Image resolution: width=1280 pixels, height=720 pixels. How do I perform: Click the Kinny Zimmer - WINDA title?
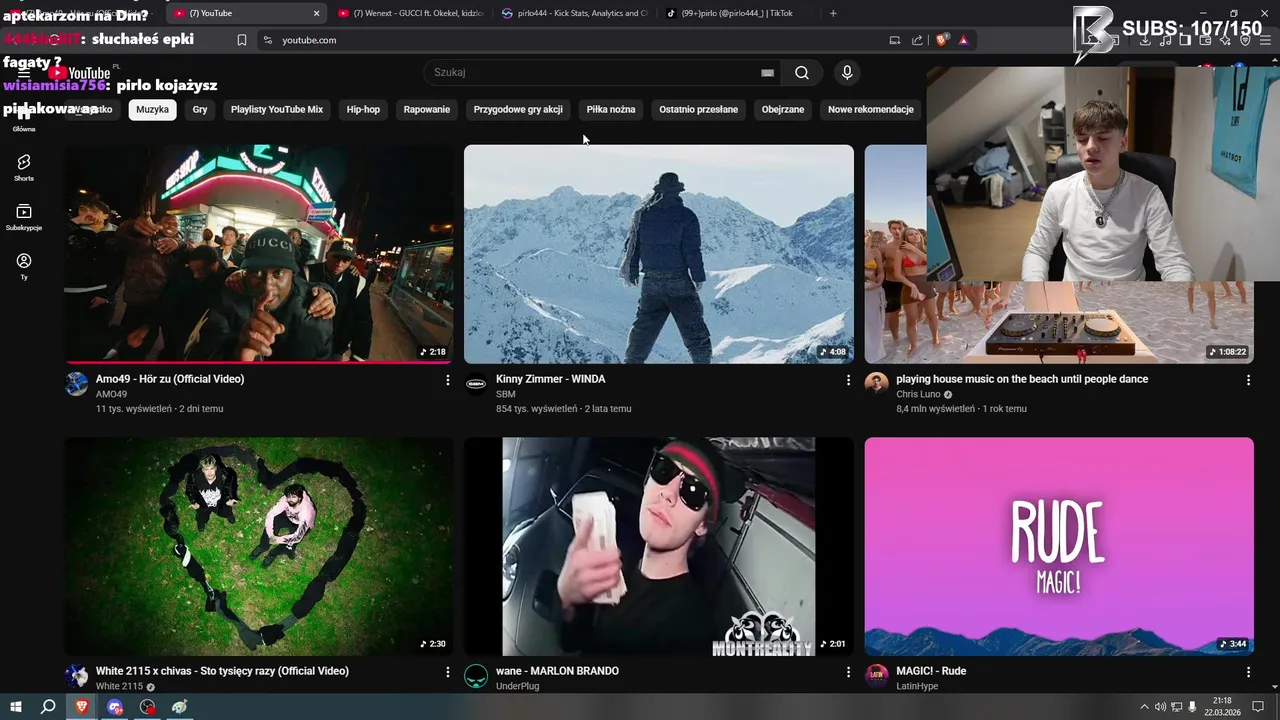click(x=550, y=379)
